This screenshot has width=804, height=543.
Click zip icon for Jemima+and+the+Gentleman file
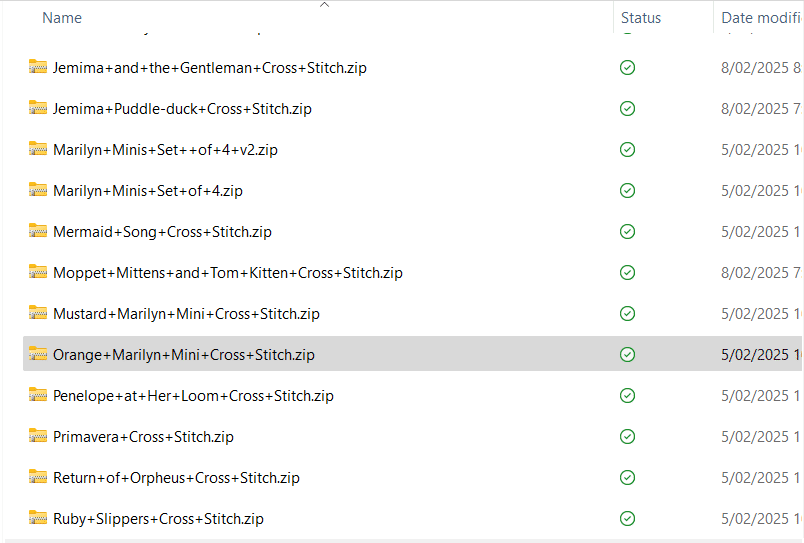point(38,67)
